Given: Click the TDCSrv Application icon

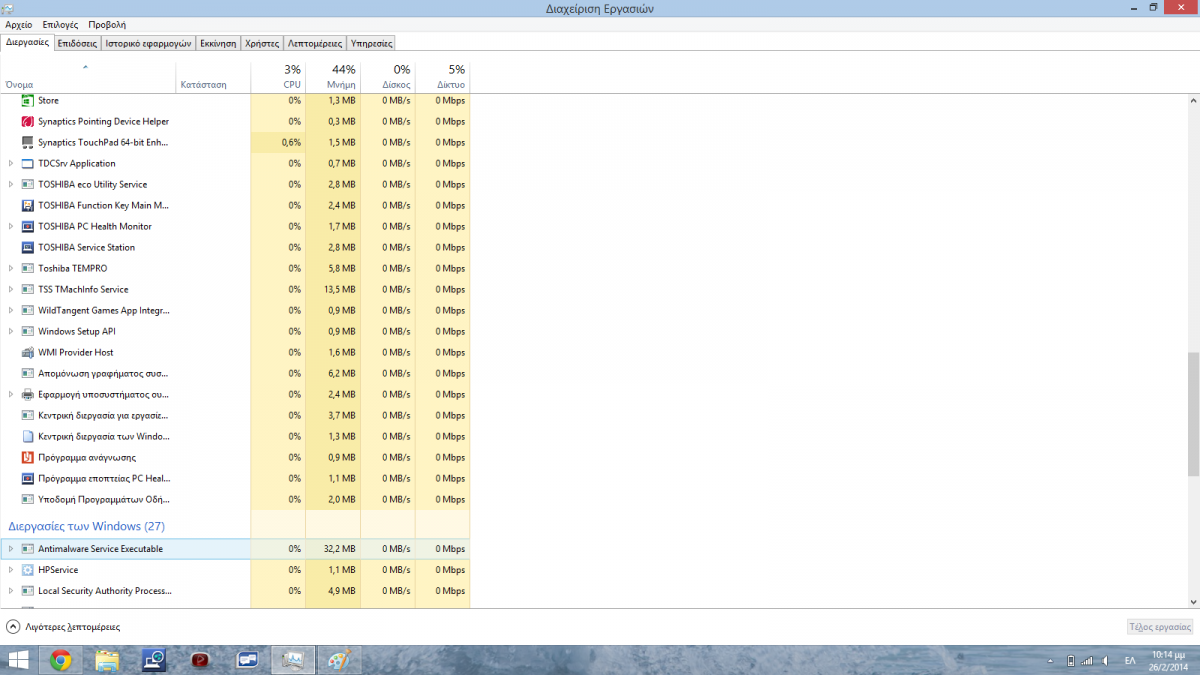Looking at the screenshot, I should coord(28,163).
